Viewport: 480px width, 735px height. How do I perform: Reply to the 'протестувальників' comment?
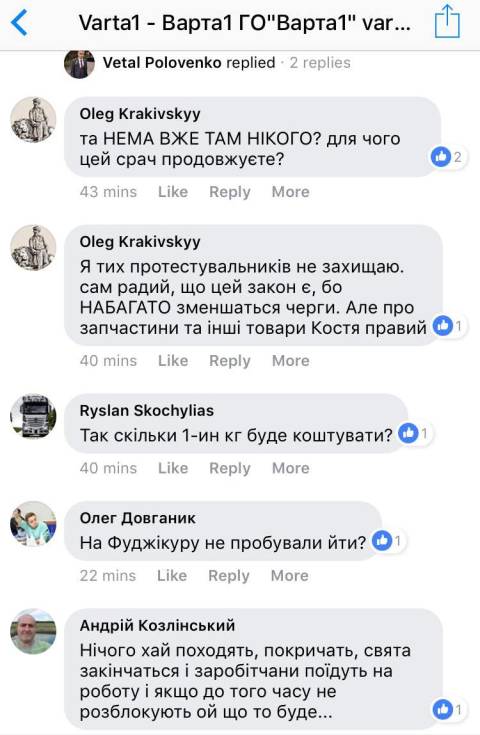coord(230,360)
